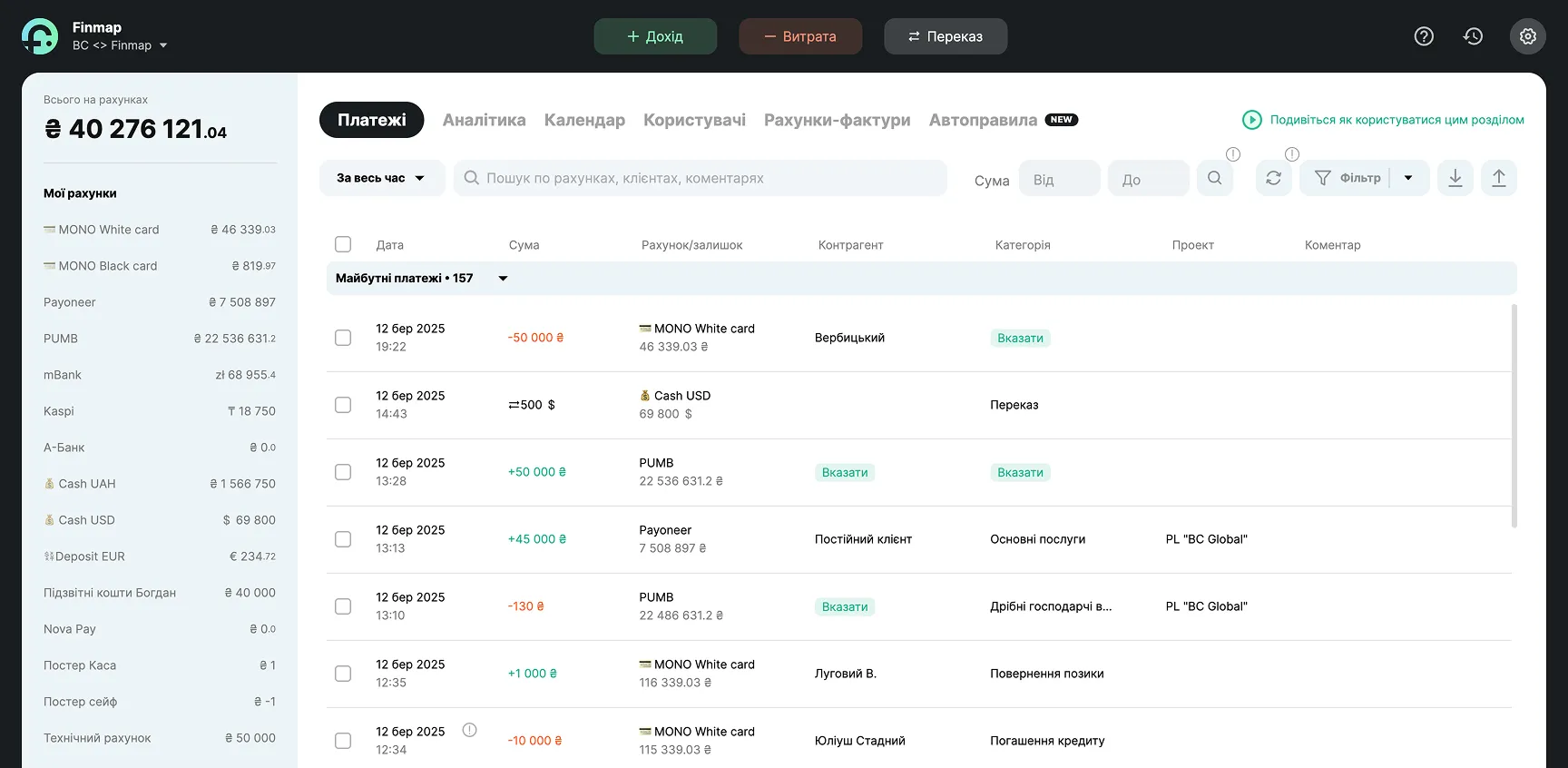
Task: Select the Технічний рахунок account
Action: click(160, 738)
